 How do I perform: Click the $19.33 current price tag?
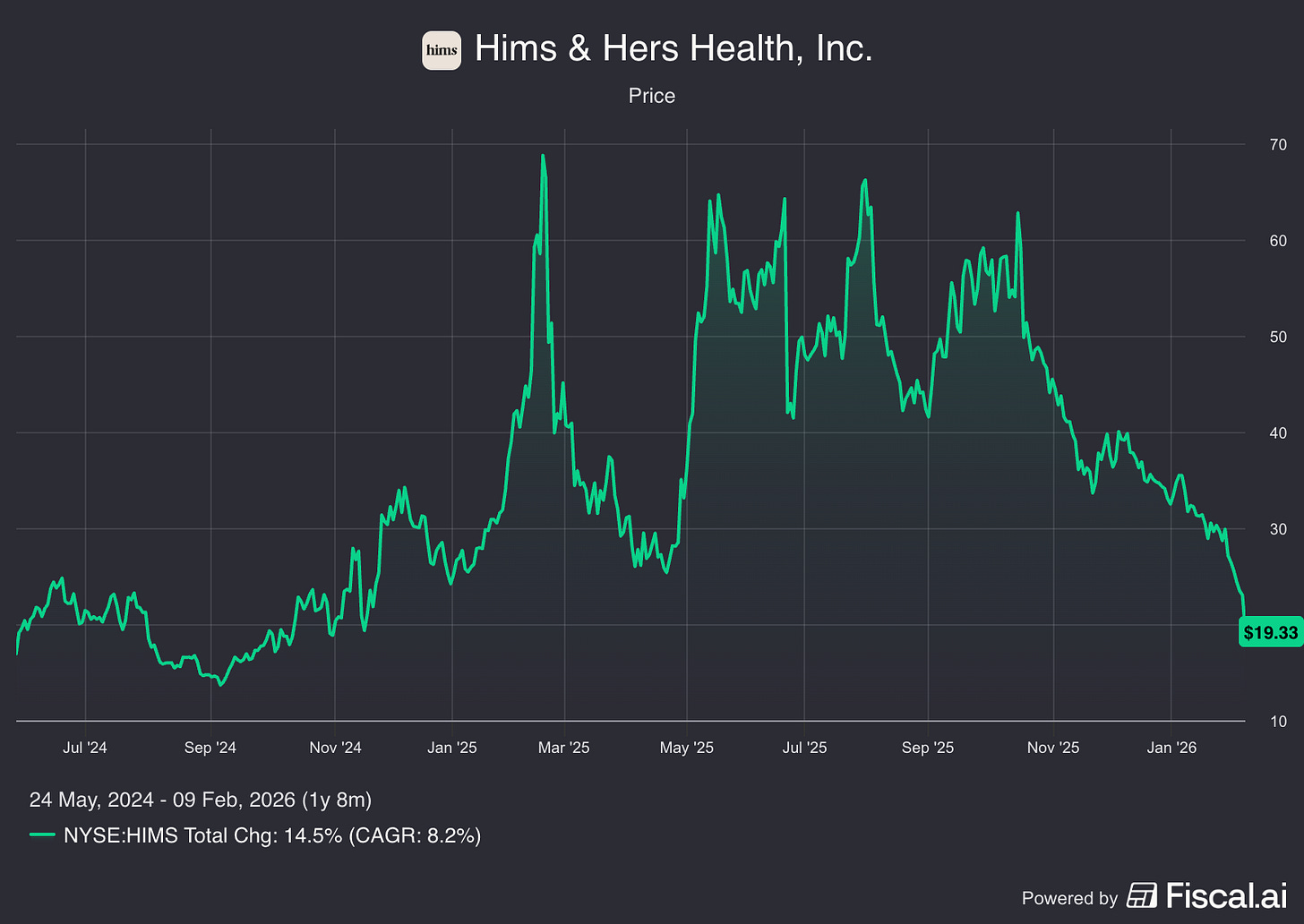pyautogui.click(x=1270, y=633)
